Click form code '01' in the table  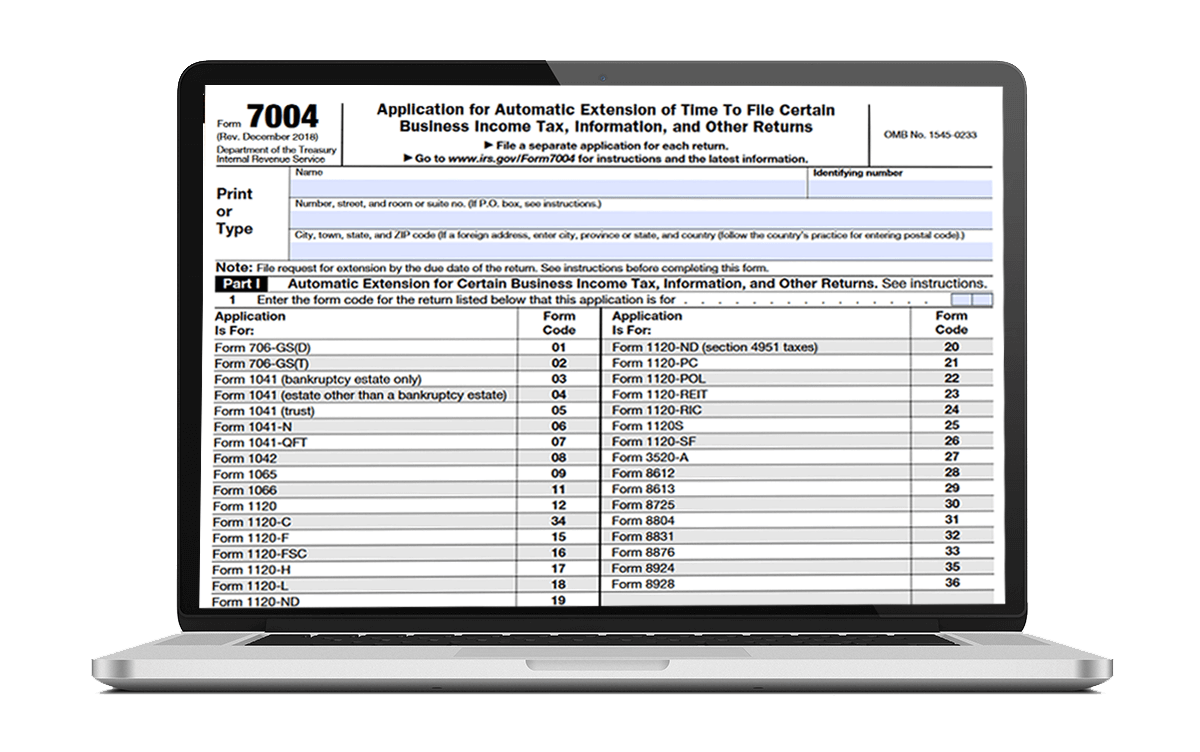(559, 348)
